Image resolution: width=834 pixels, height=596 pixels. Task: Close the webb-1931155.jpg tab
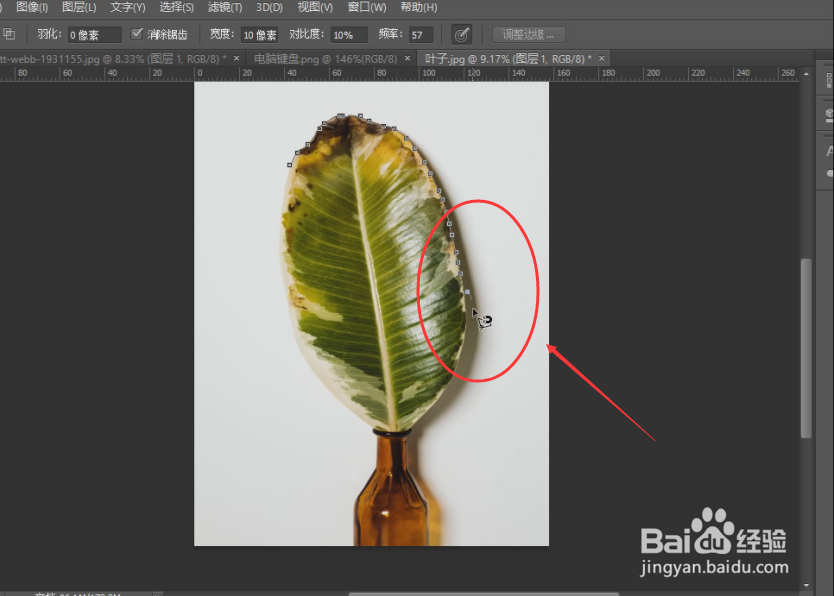236,58
